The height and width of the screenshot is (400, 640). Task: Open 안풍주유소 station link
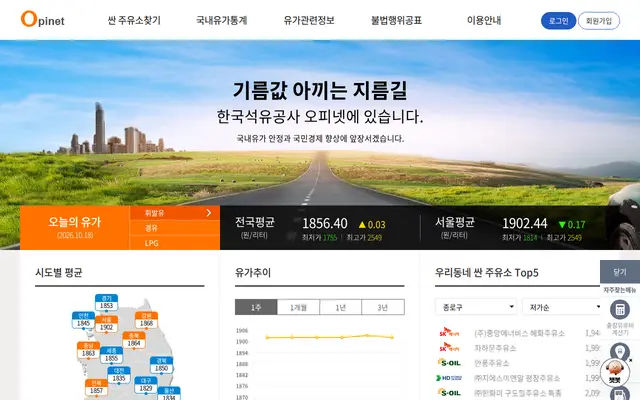(x=491, y=363)
